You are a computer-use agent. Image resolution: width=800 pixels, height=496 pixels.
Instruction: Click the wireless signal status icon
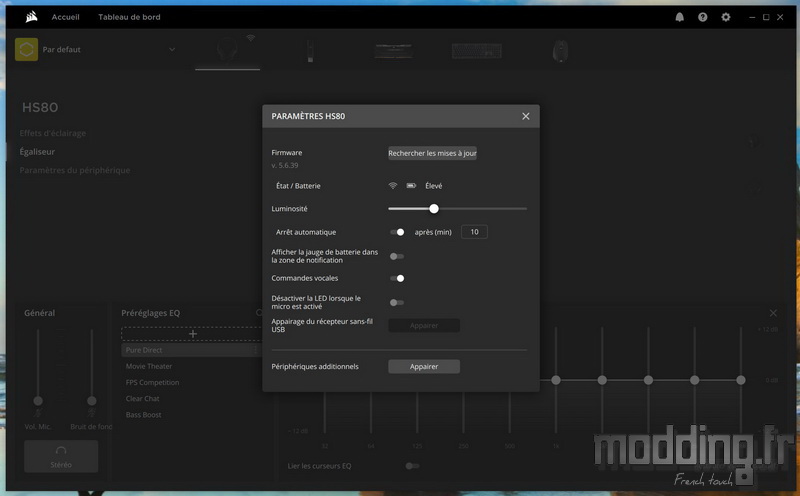[x=392, y=186]
